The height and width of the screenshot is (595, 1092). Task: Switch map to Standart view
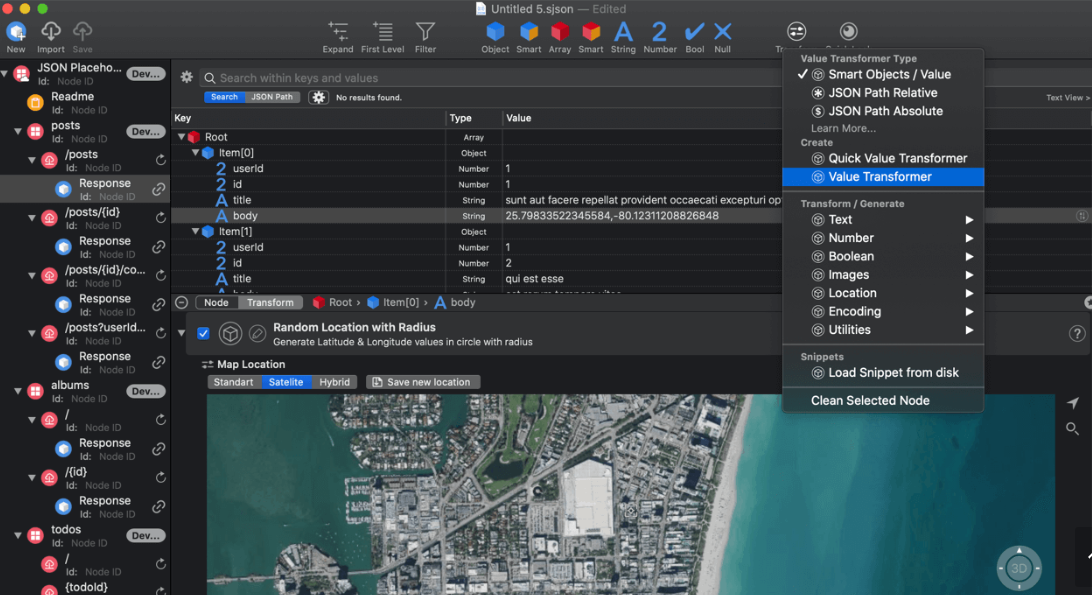click(x=234, y=382)
